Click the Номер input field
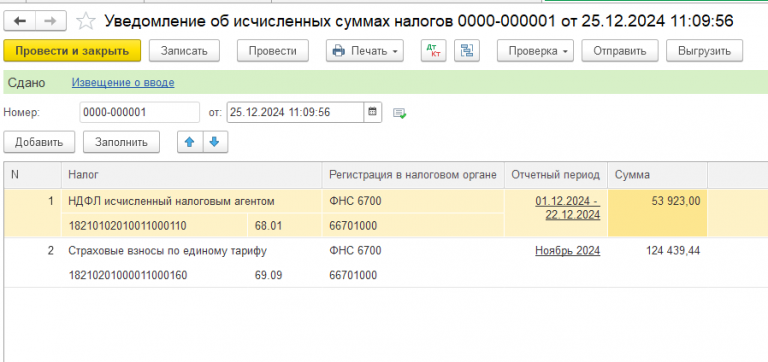Image resolution: width=768 pixels, height=362 pixels. [140, 112]
